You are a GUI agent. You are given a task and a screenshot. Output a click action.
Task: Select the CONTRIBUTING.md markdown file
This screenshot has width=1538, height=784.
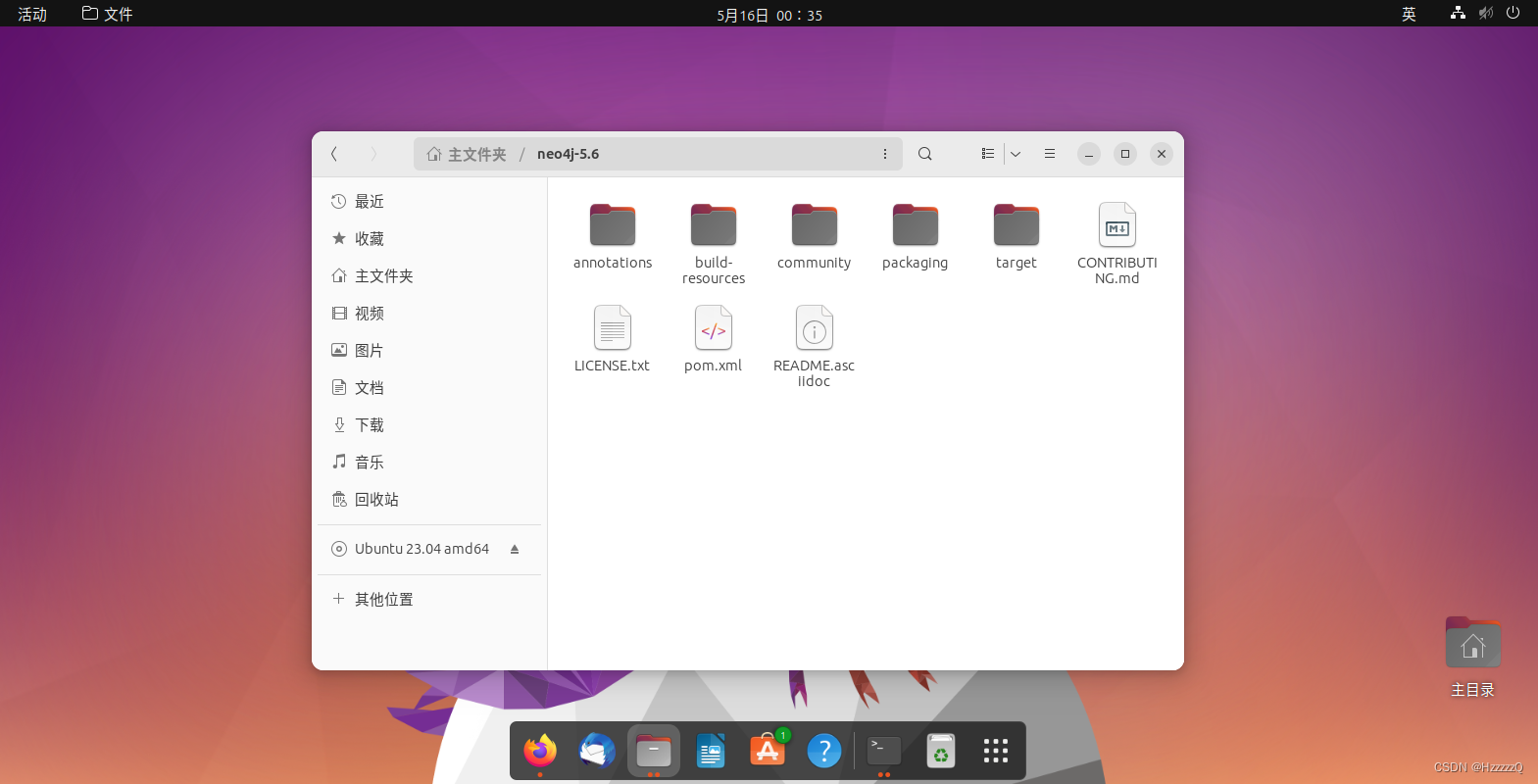click(x=1117, y=243)
